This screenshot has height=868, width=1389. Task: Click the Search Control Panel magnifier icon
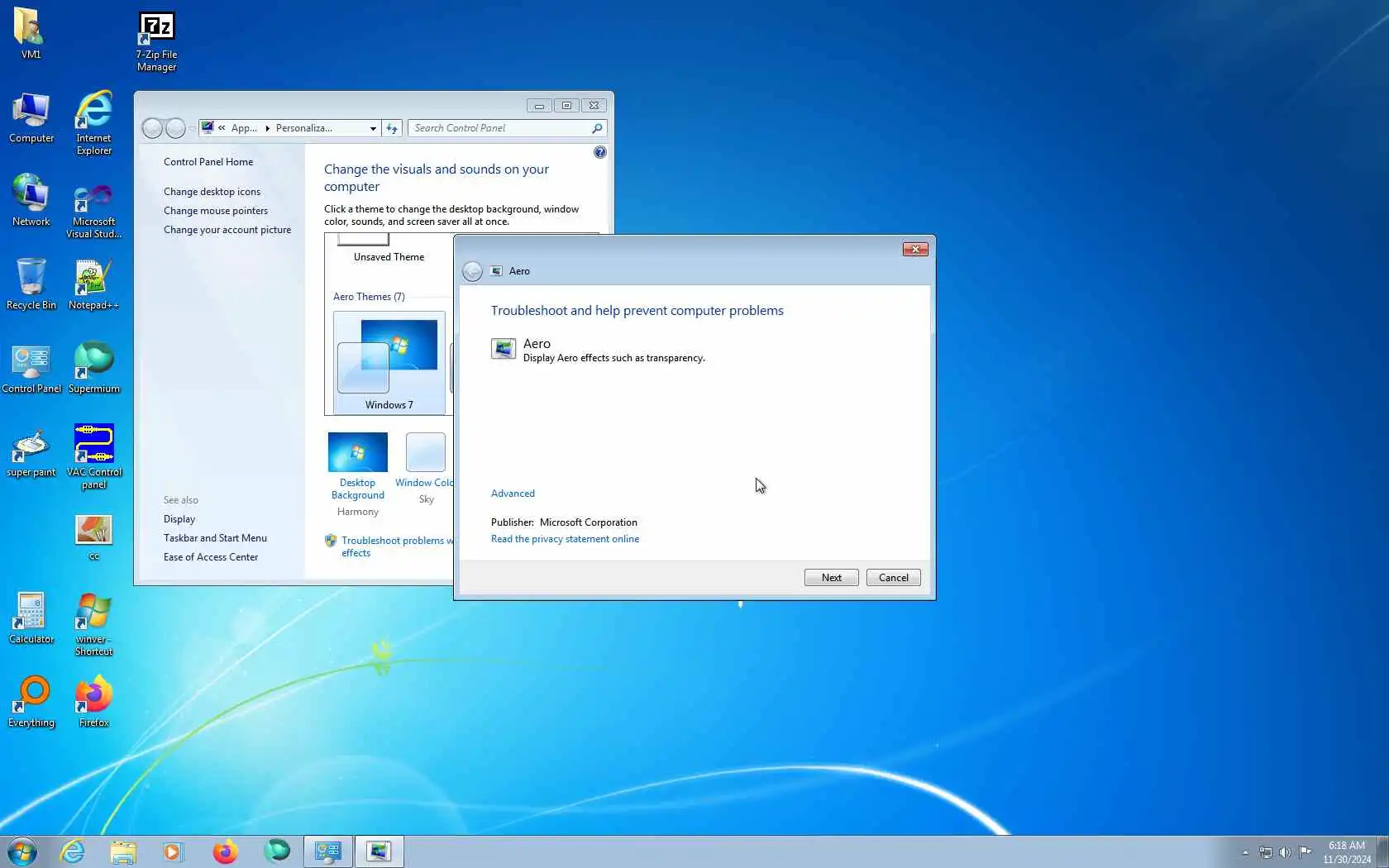click(x=597, y=128)
